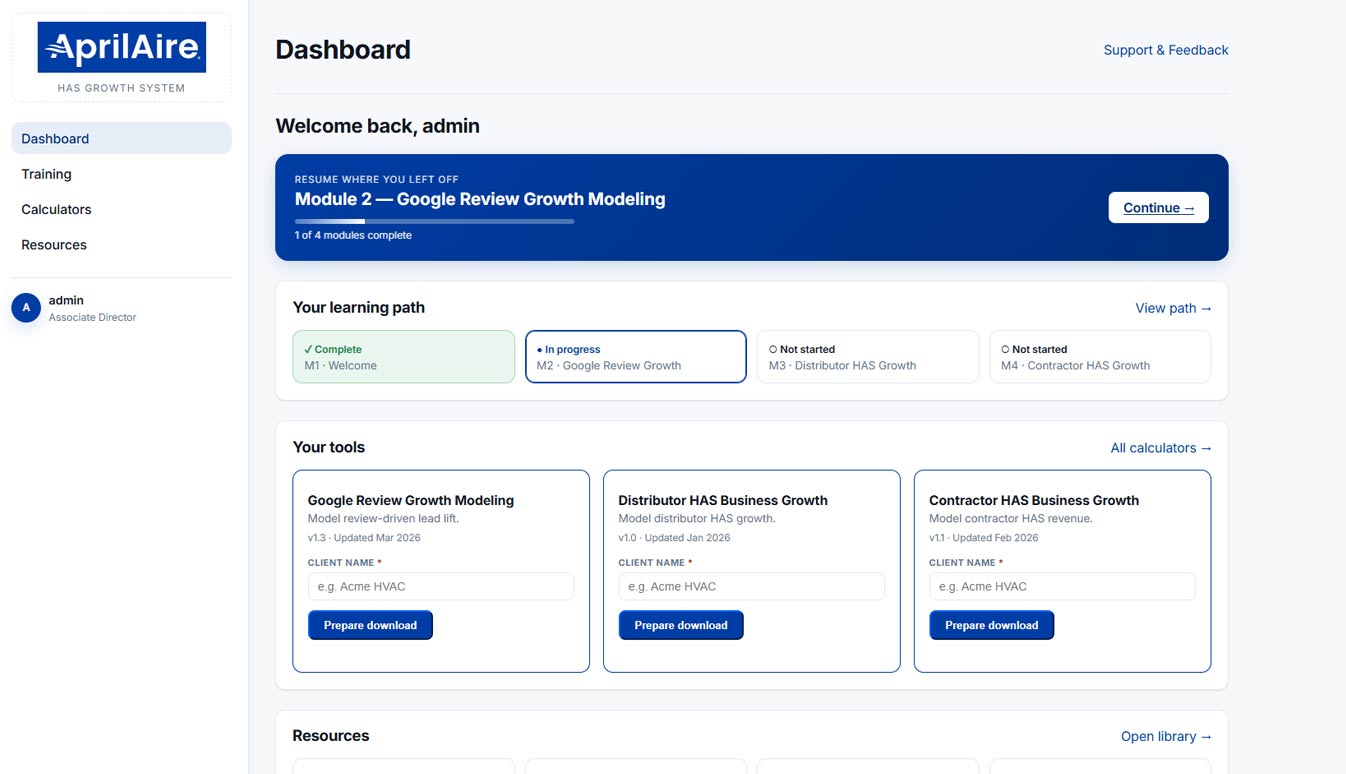Focus Client Name field for Google Review
This screenshot has height=774, width=1346.
[441, 586]
